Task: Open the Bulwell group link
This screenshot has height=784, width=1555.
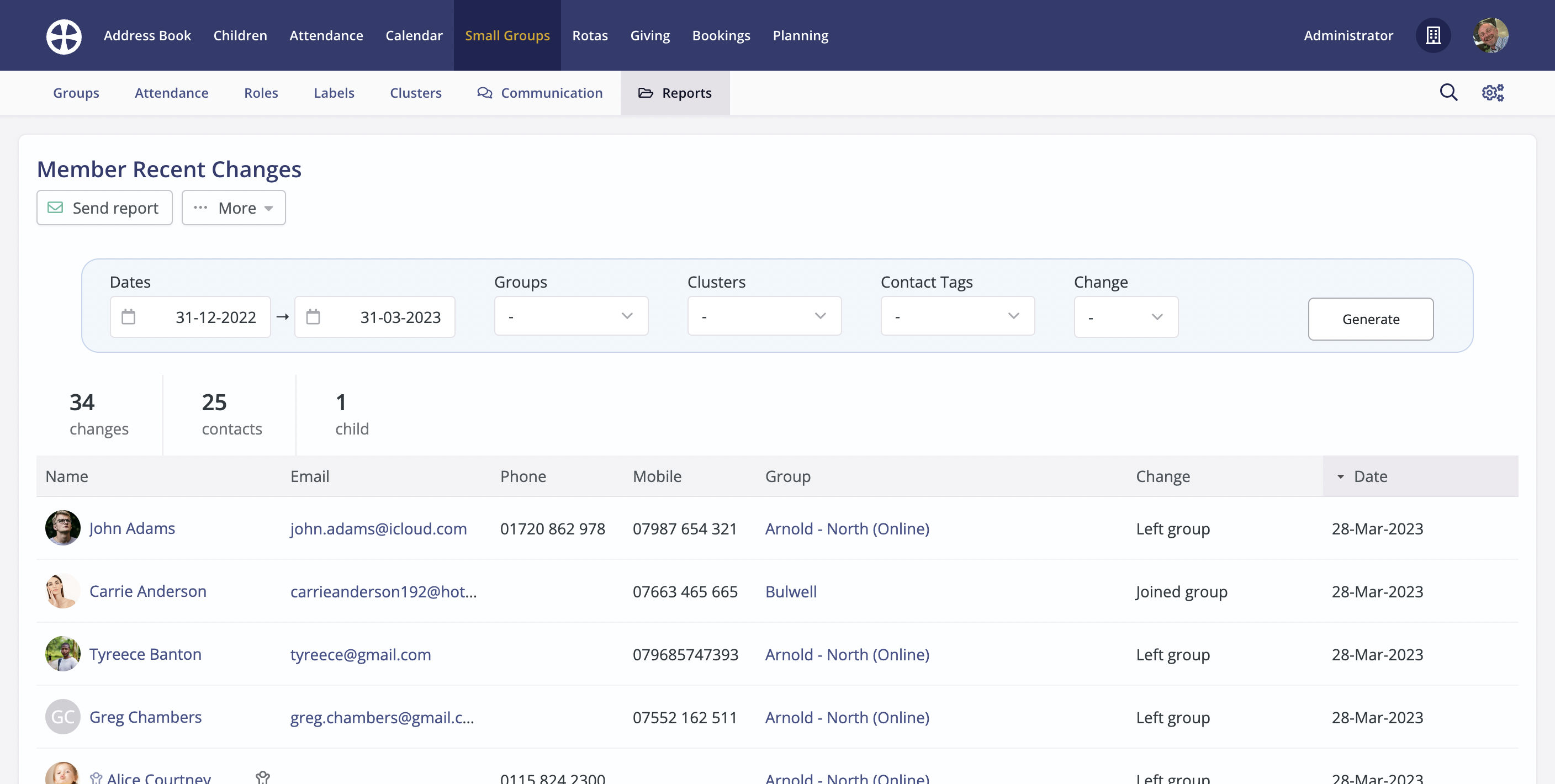Action: (790, 591)
